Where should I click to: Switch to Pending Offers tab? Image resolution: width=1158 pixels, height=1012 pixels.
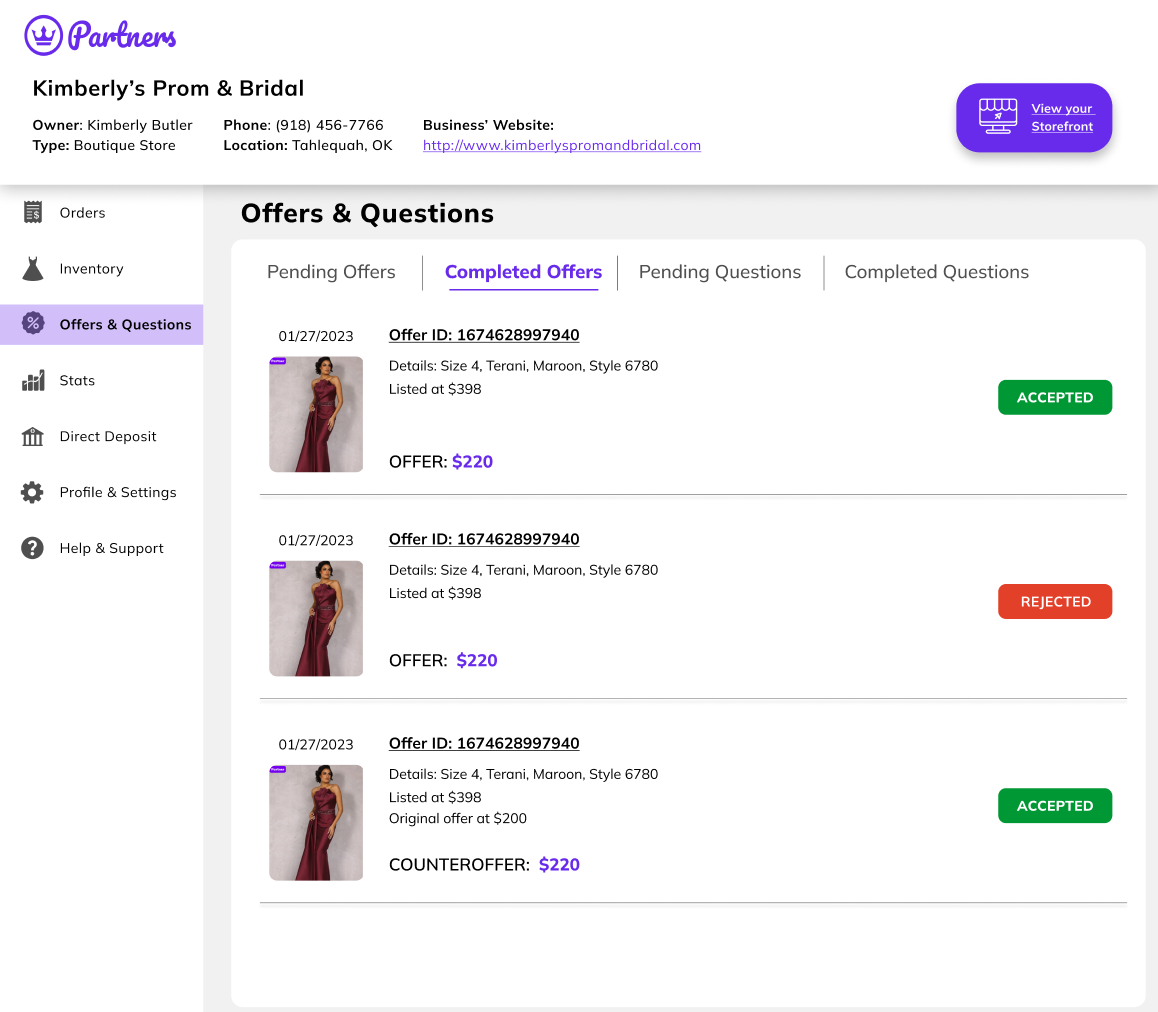(331, 272)
